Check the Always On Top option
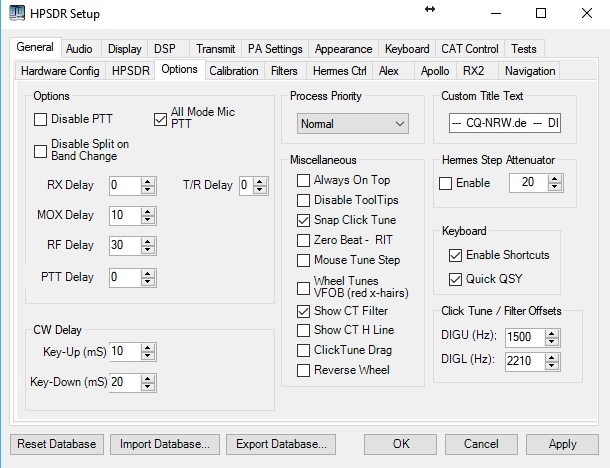The width and height of the screenshot is (610, 468). pos(303,181)
